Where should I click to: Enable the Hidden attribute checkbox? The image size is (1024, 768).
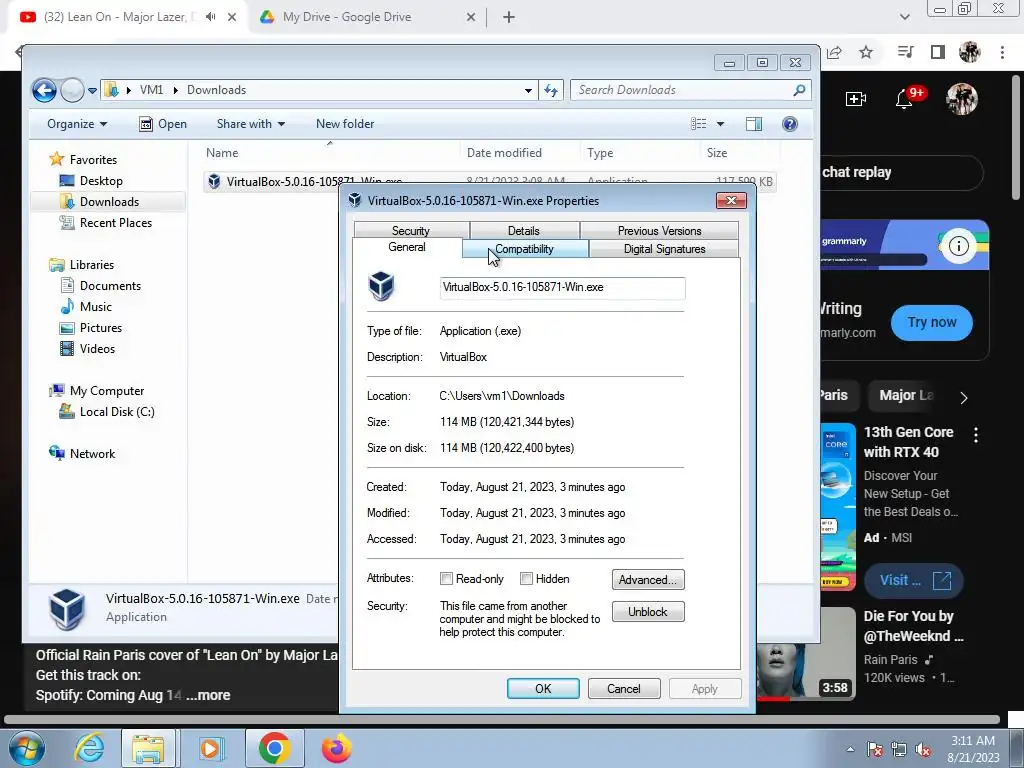(526, 579)
